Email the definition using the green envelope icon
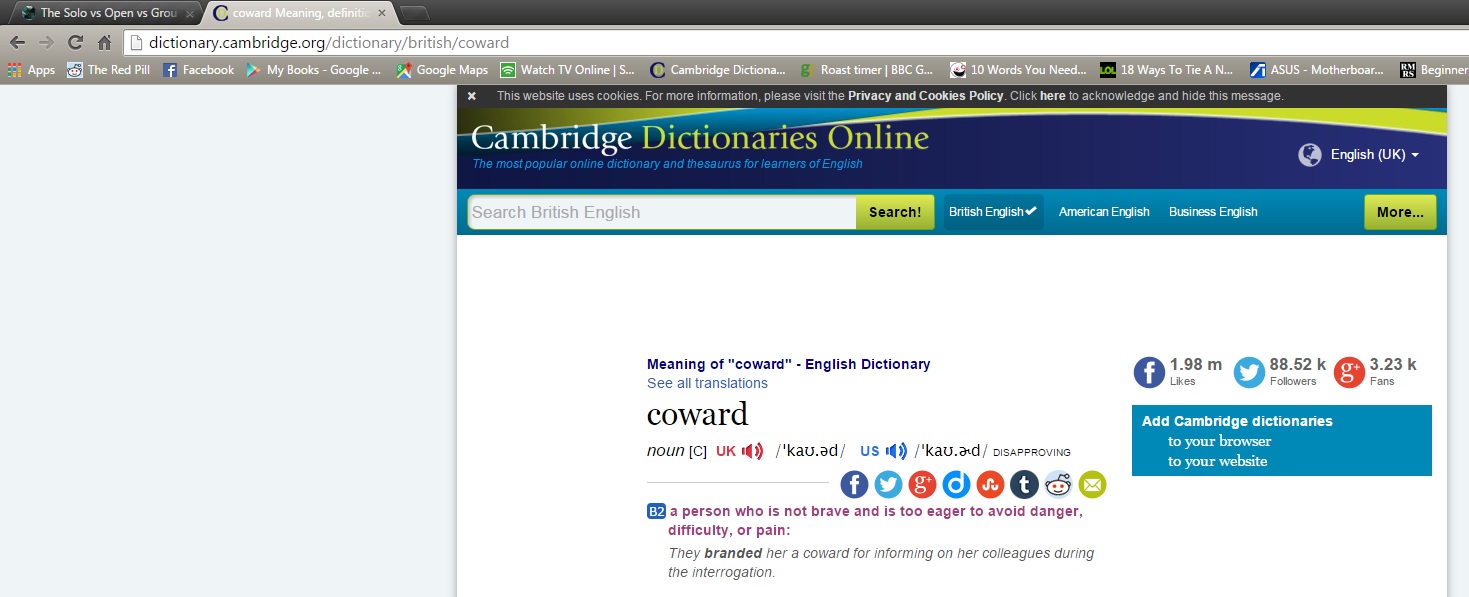Image resolution: width=1469 pixels, height=597 pixels. pos(1092,485)
